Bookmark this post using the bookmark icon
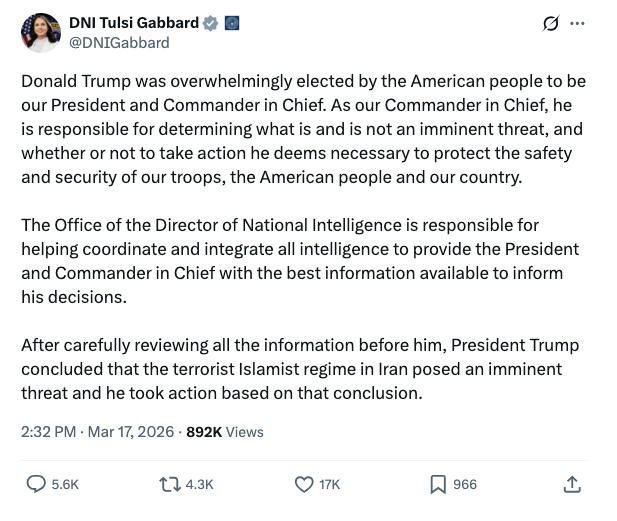The height and width of the screenshot is (521, 617). [x=437, y=484]
